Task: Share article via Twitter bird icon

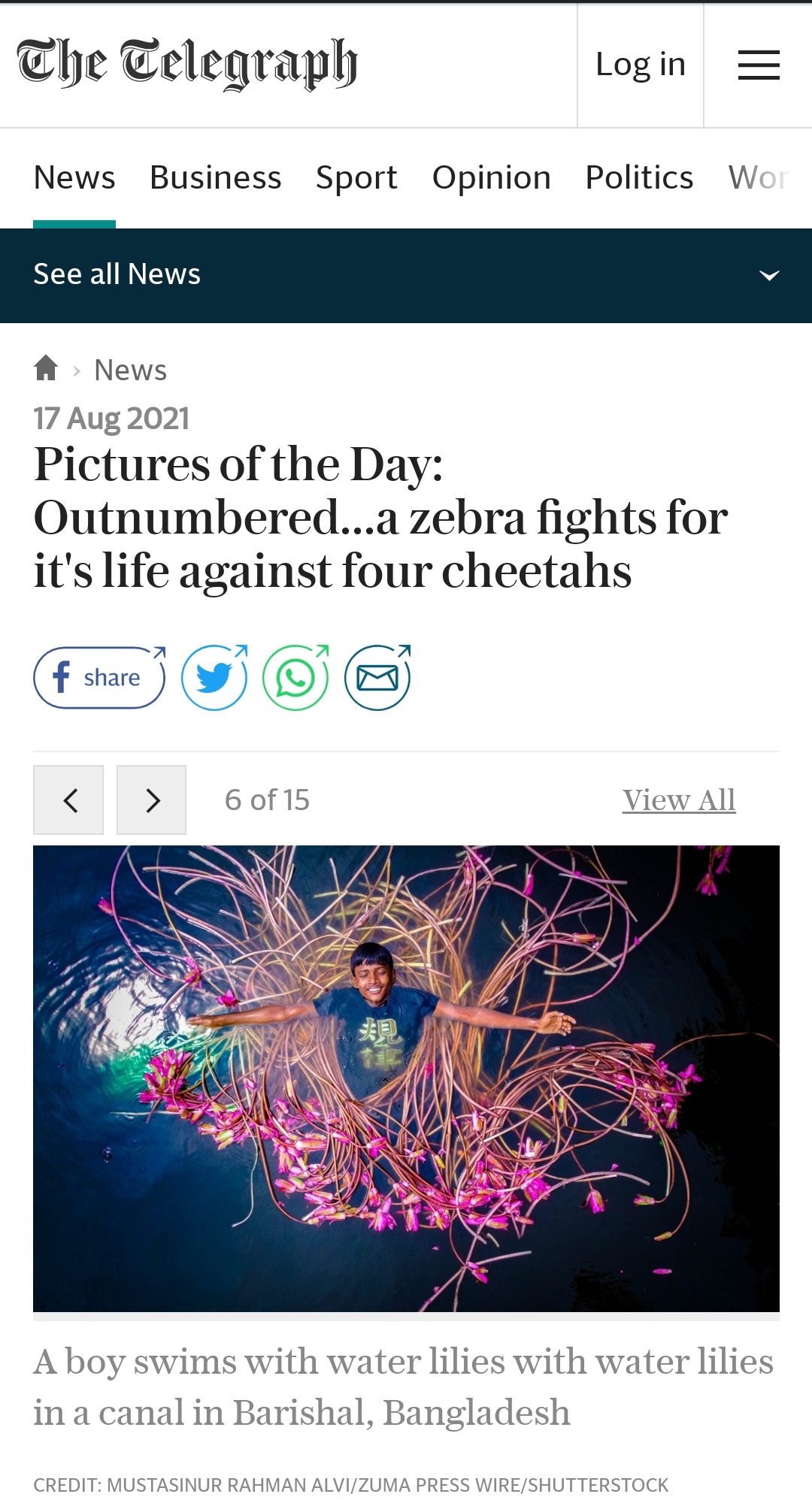Action: 214,678
